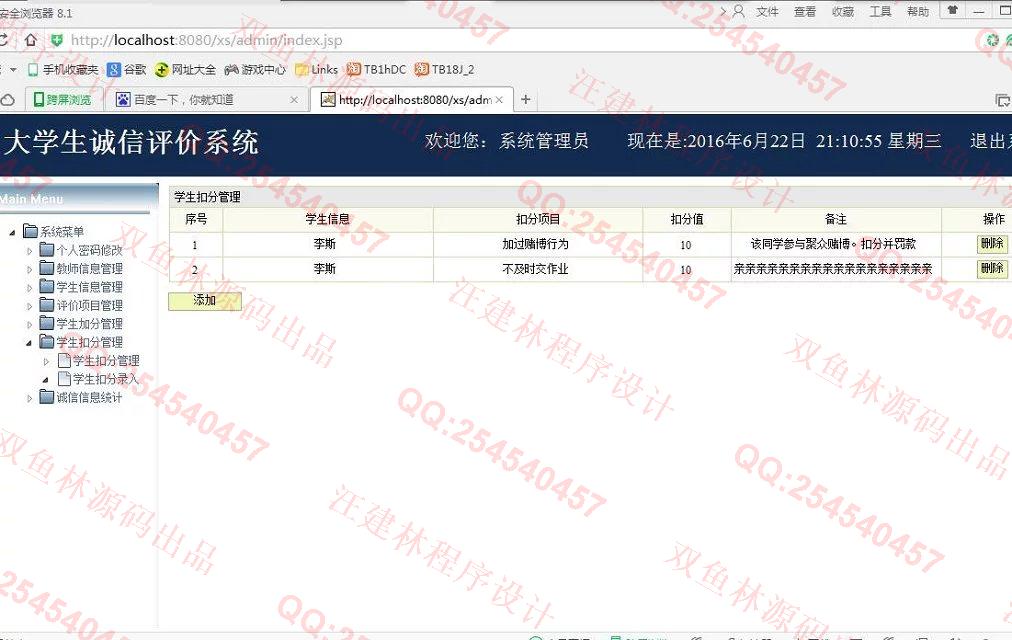Close the localhost admin tab

click(x=499, y=100)
